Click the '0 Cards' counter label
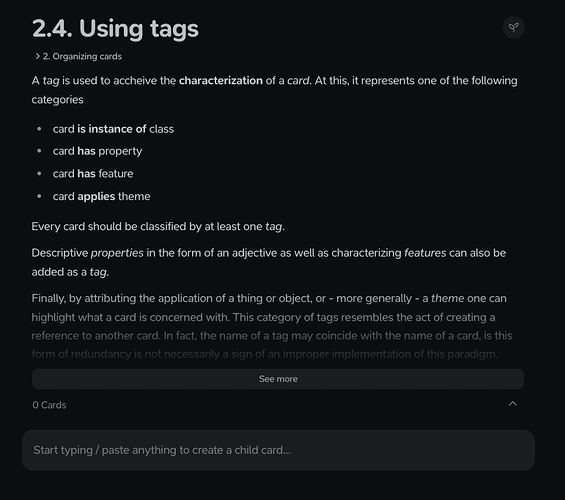The height and width of the screenshot is (500, 565). pyautogui.click(x=49, y=405)
